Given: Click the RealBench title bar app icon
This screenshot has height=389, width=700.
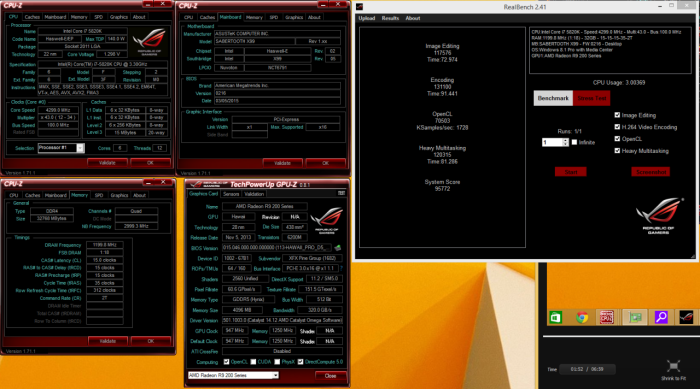Looking at the screenshot, I should pos(360,7).
